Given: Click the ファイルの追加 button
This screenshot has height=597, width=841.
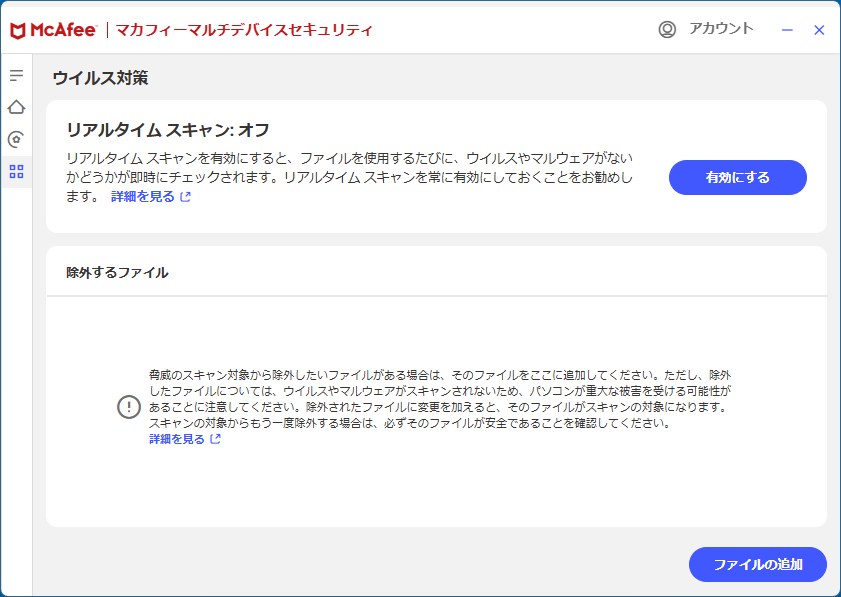Looking at the screenshot, I should [x=757, y=564].
